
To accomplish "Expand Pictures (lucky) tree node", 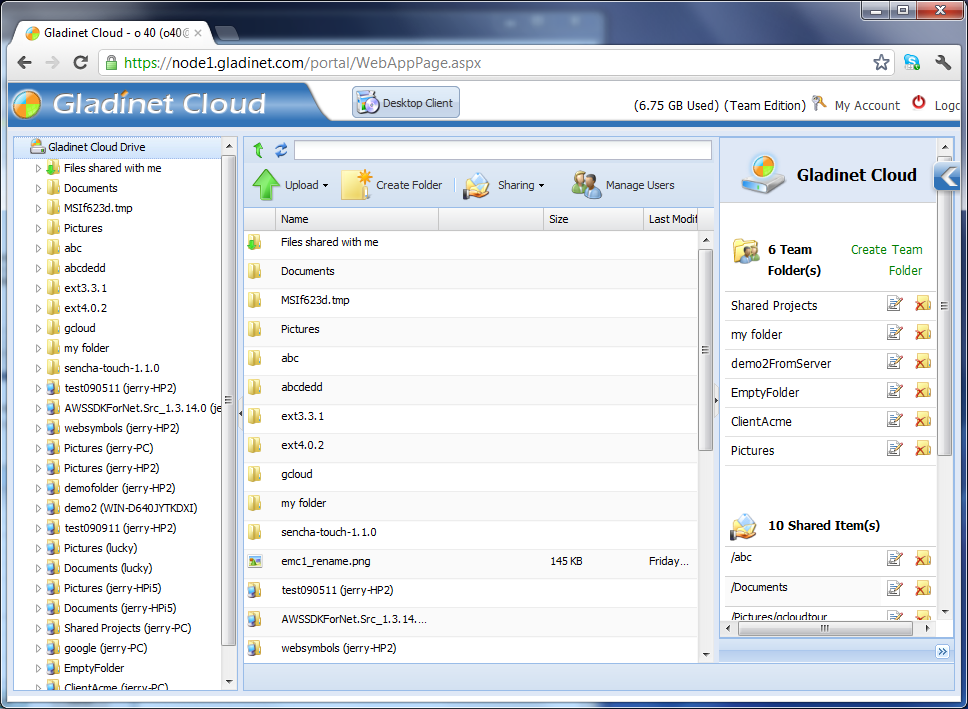I will point(38,548).
